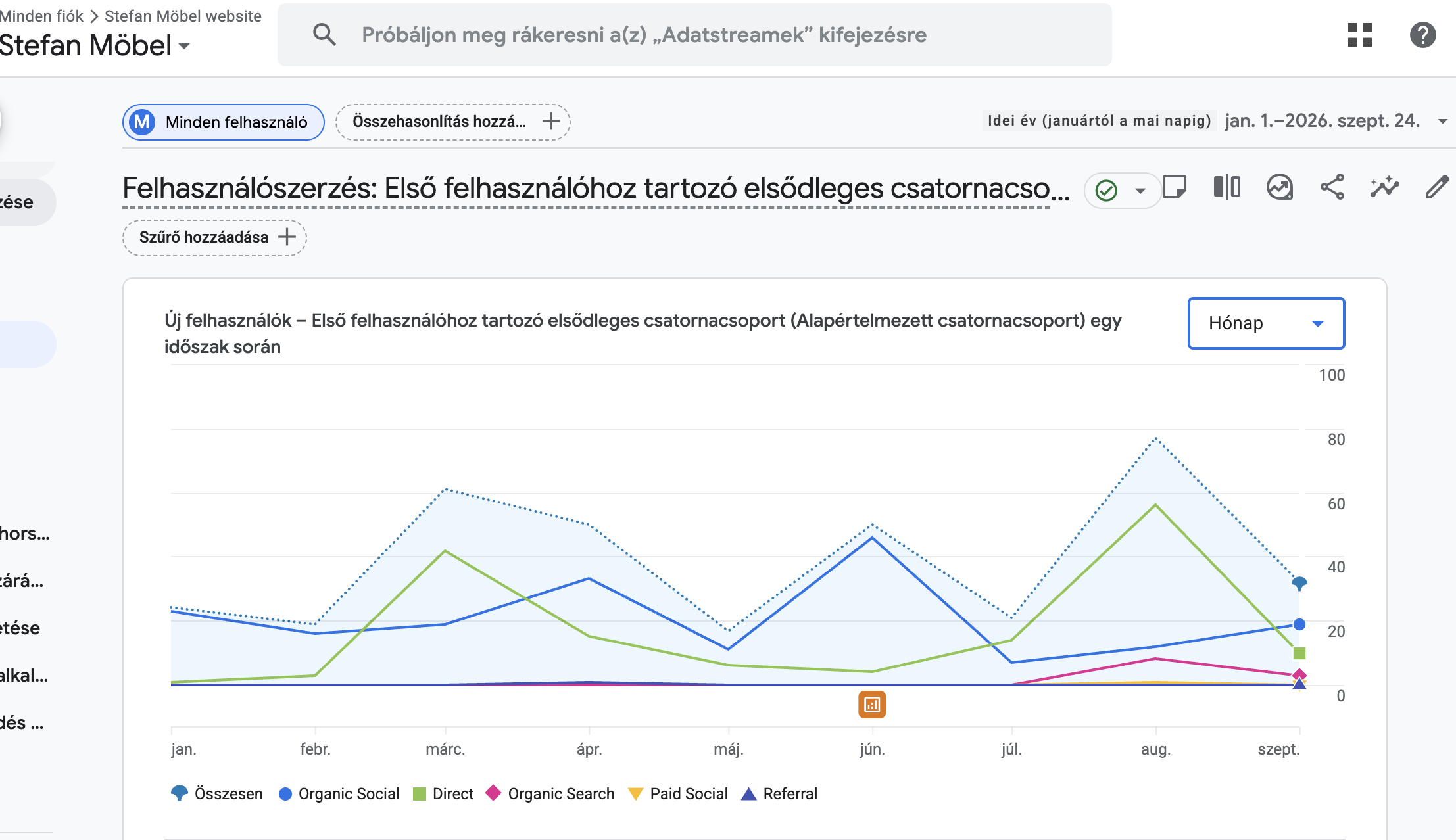Open the Insights sparkline icon
The image size is (1456, 840).
coord(1384,187)
